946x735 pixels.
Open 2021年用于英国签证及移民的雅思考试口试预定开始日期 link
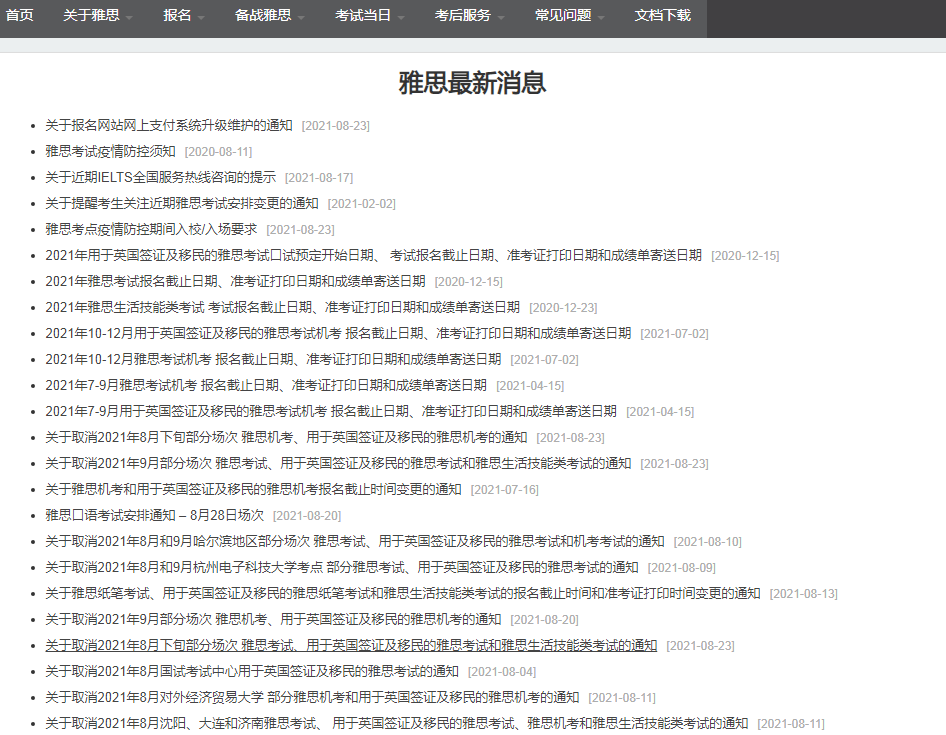coord(373,255)
